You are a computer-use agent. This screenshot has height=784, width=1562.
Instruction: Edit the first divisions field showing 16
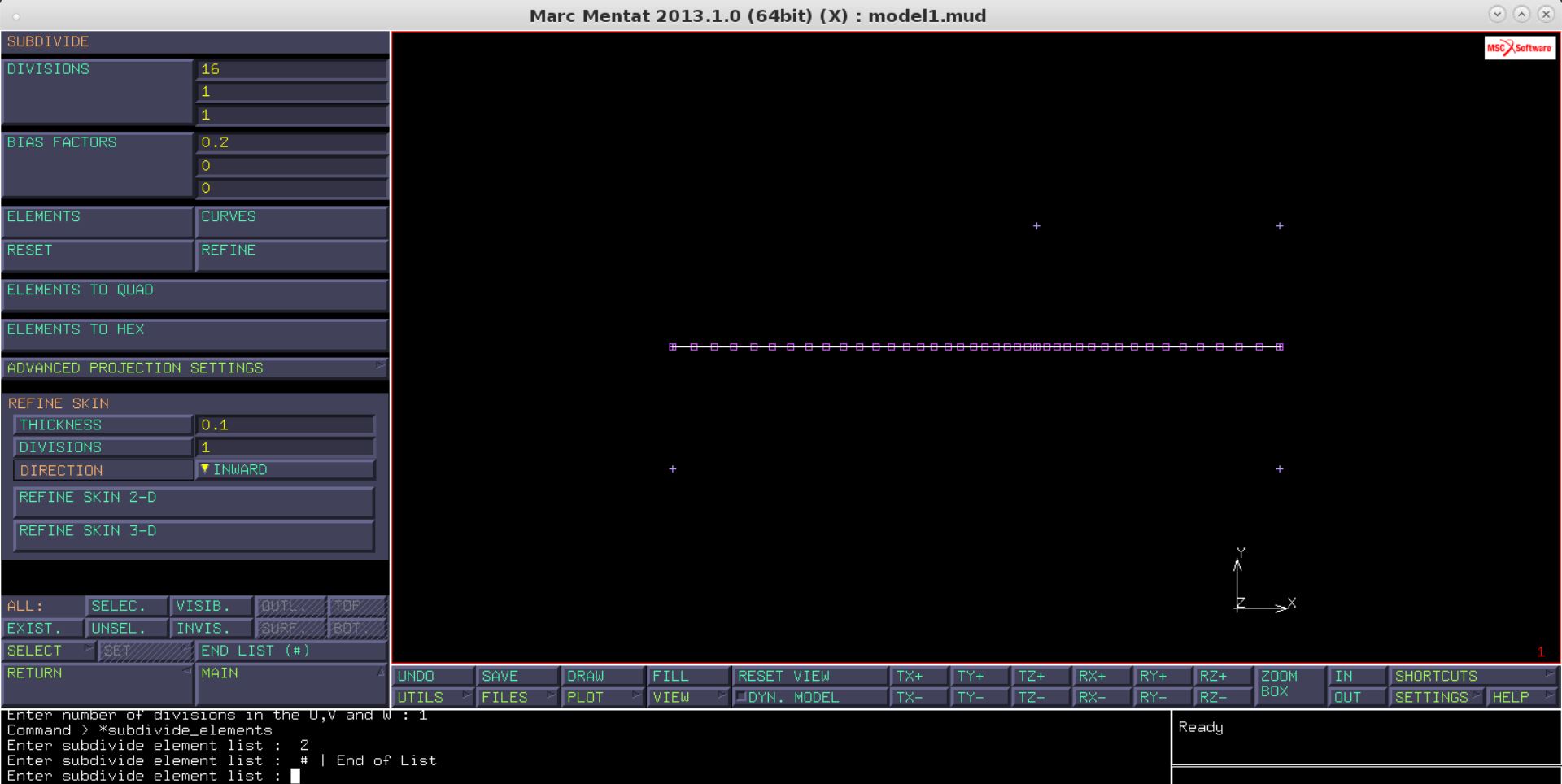291,69
